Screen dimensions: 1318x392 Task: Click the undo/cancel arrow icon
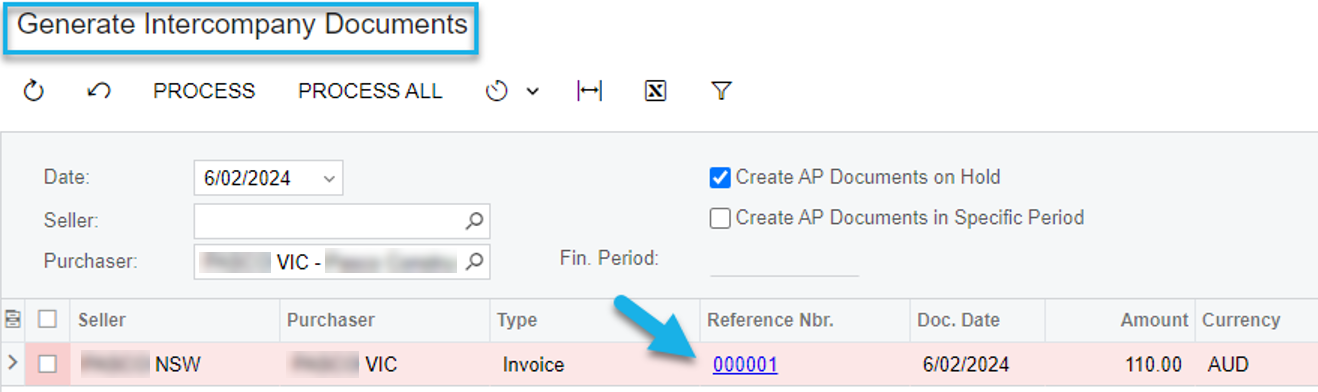pos(99,91)
